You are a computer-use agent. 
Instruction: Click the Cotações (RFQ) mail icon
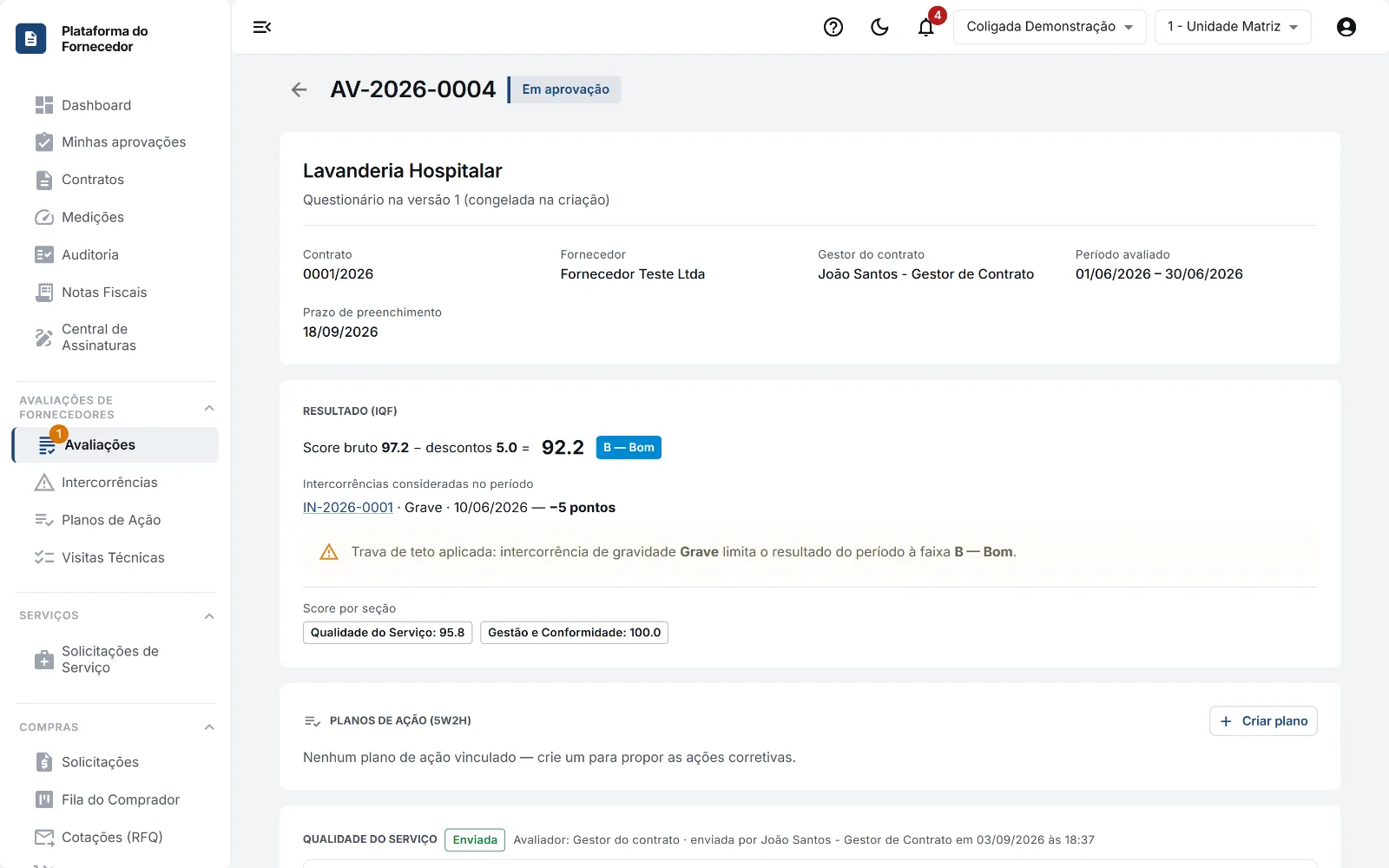point(44,838)
